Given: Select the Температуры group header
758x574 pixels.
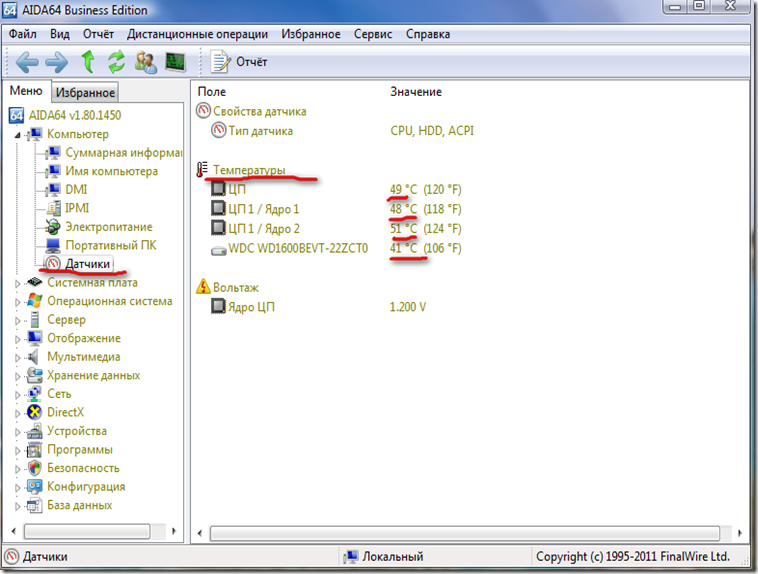Looking at the screenshot, I should [x=241, y=170].
